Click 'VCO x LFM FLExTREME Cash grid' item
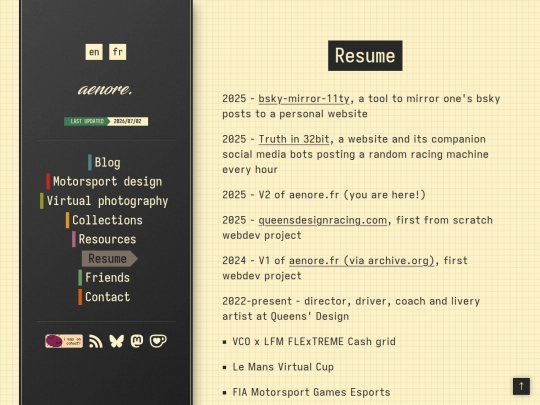The image size is (540, 405). pos(314,342)
